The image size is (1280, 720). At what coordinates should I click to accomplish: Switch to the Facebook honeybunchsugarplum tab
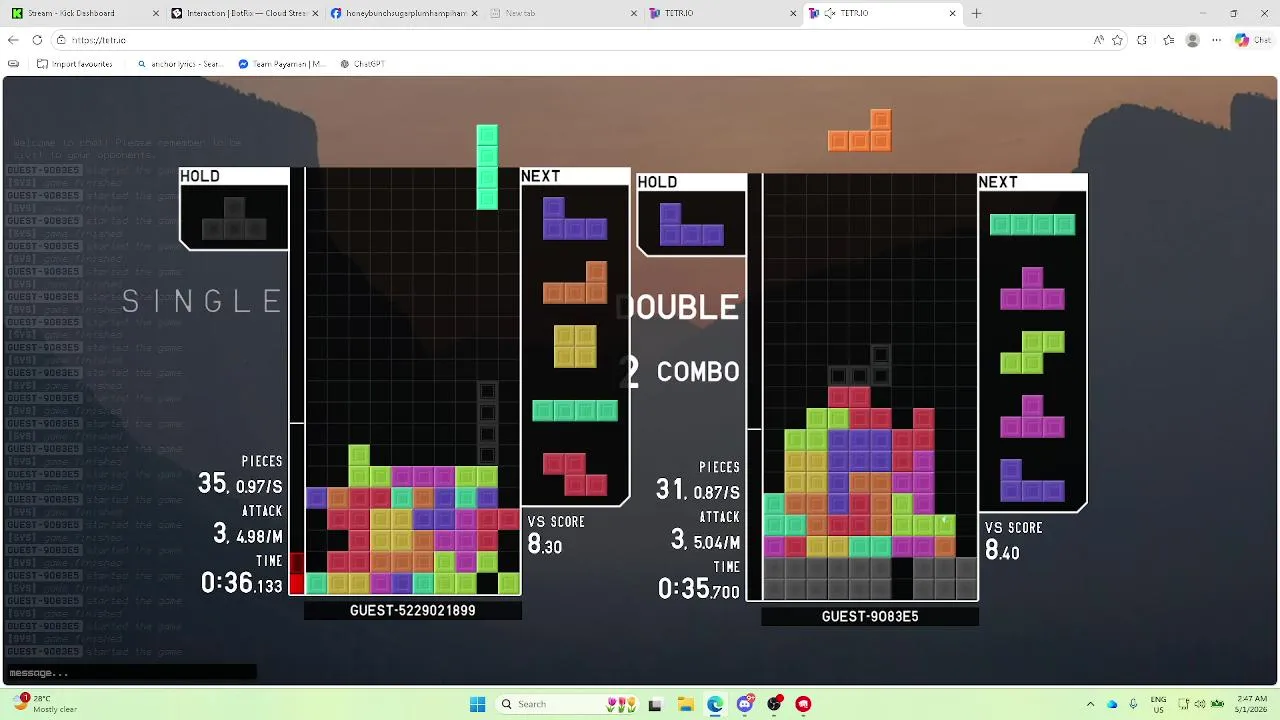coord(403,13)
